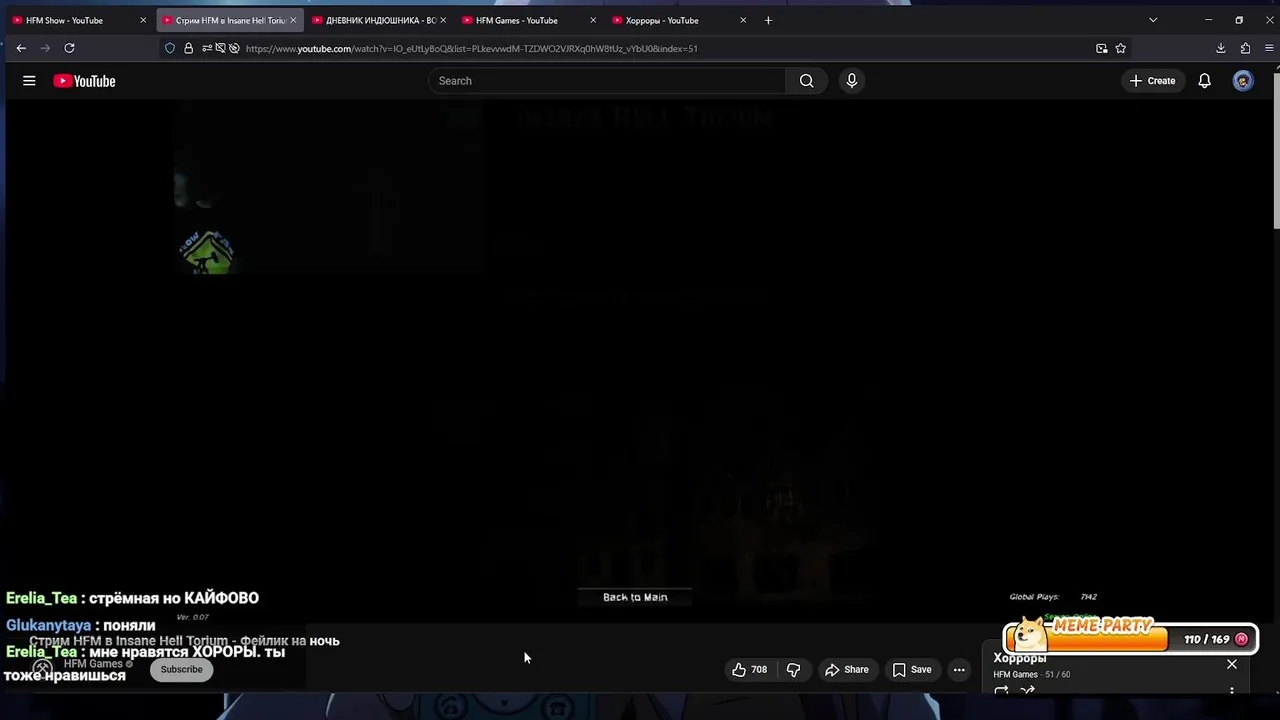
Task: Open the browser application menu
Action: pos(1269,48)
